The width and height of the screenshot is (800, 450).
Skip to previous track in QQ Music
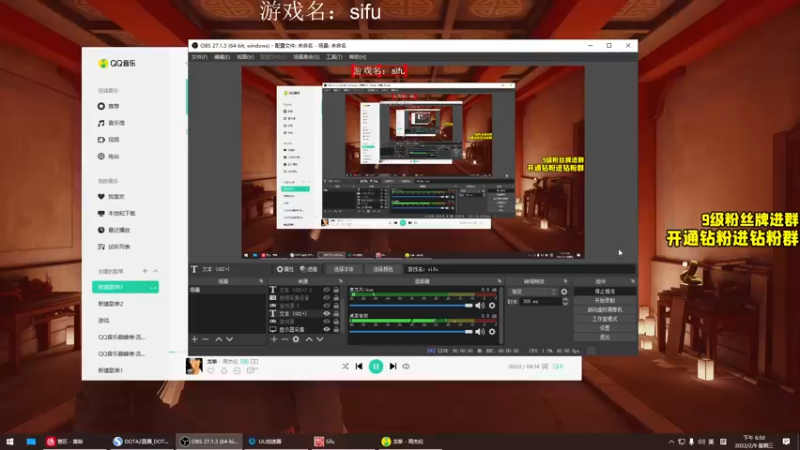359,366
